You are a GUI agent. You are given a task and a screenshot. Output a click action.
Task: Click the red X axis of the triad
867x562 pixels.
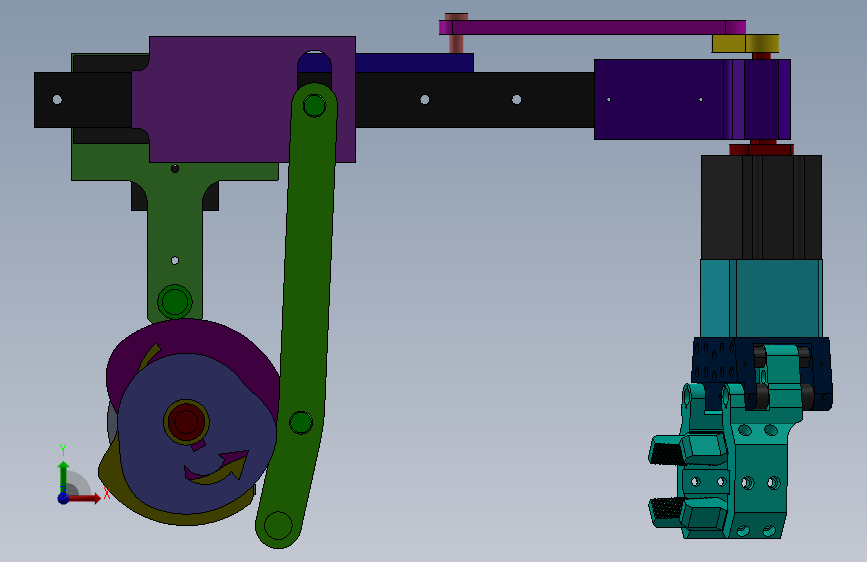pyautogui.click(x=84, y=498)
